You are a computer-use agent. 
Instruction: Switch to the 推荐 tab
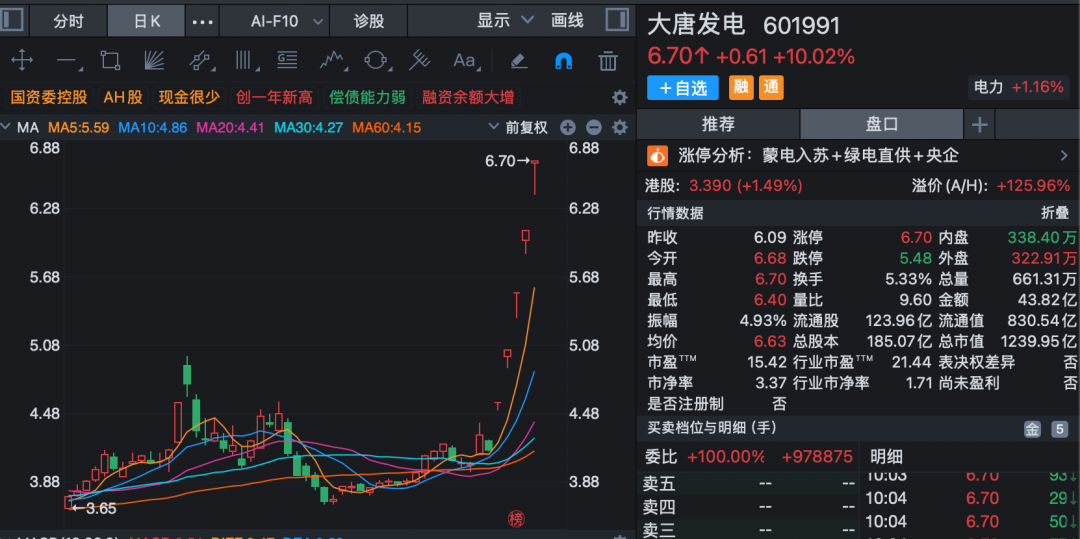point(718,125)
